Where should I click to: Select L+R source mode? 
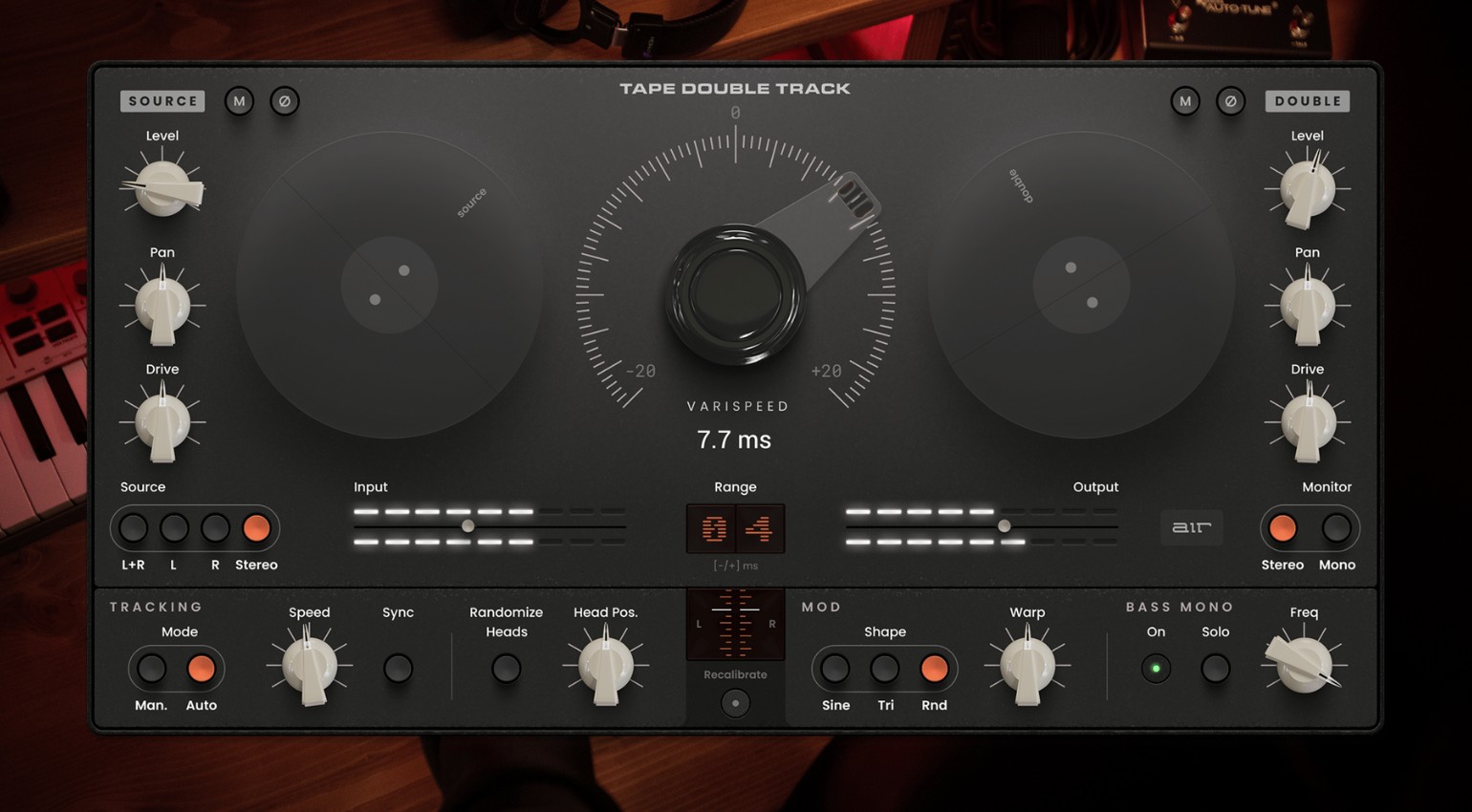tap(134, 528)
